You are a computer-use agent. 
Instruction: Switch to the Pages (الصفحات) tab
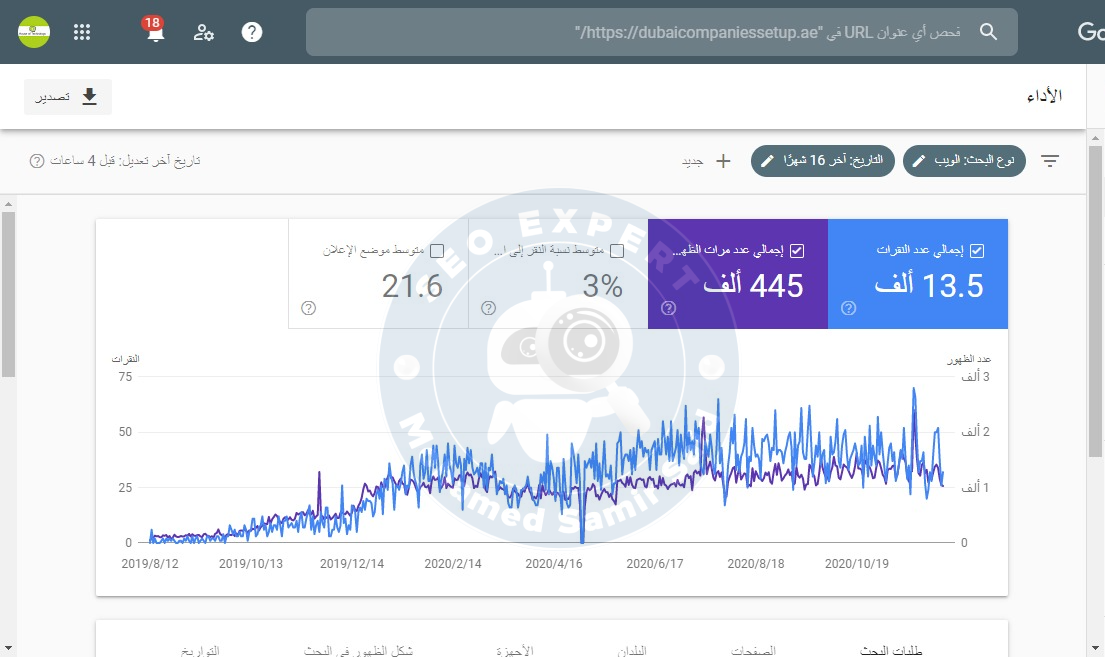pyautogui.click(x=754, y=650)
